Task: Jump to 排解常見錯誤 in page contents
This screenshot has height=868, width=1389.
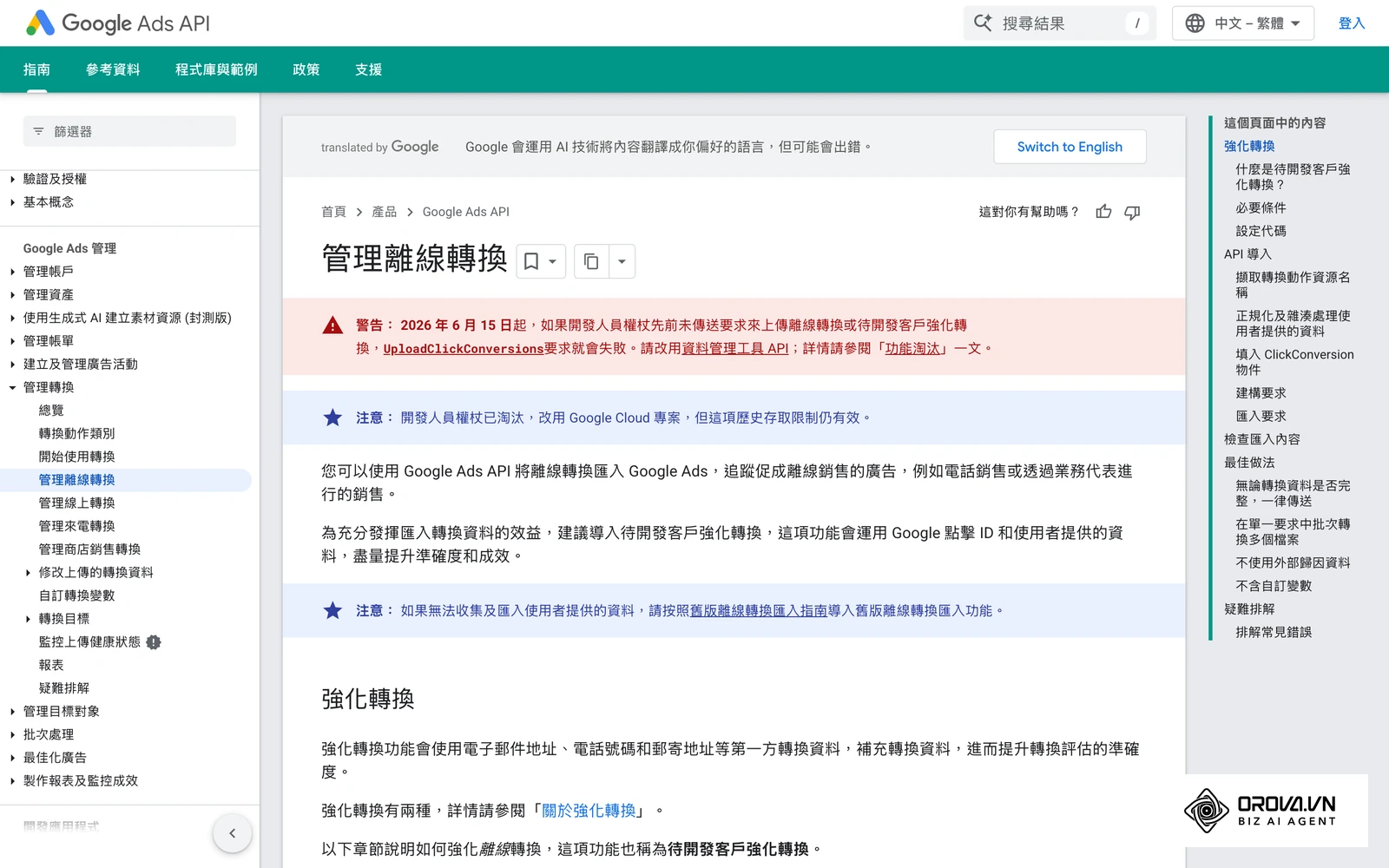Action: [x=1274, y=633]
